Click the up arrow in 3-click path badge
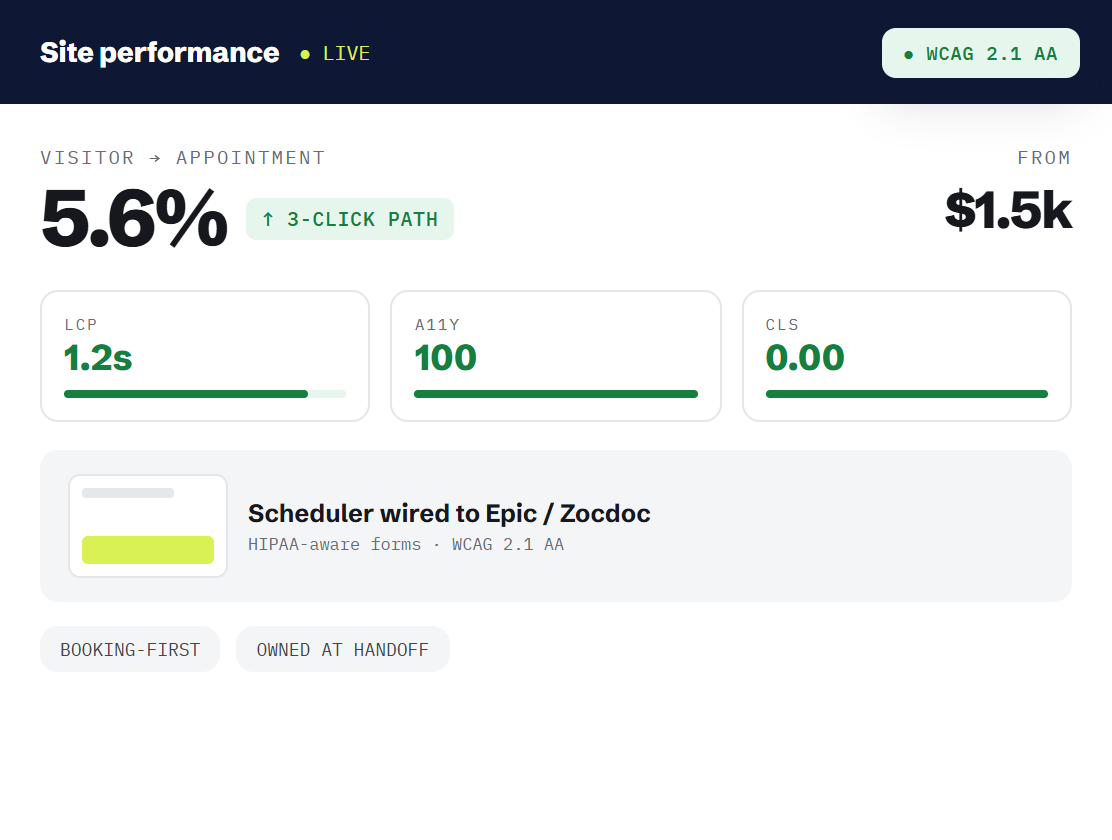Screen dimensions: 1112x840 coord(268,219)
